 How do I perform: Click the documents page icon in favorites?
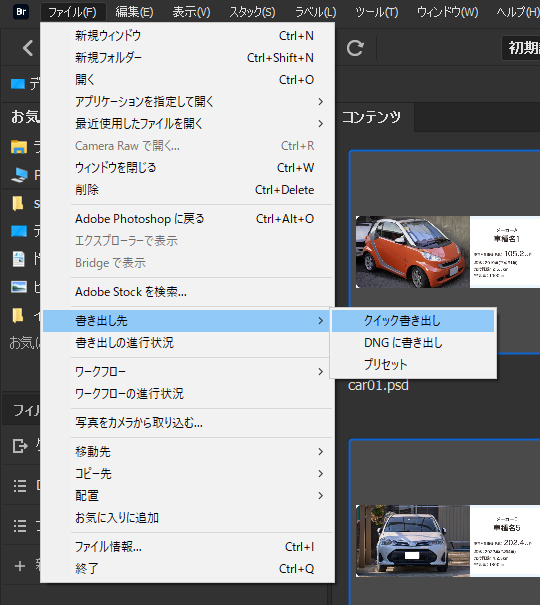tap(19, 259)
